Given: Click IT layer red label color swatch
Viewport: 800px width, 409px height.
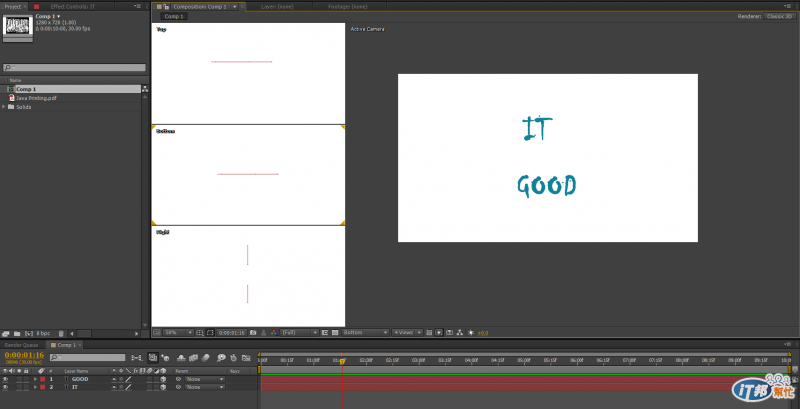Looking at the screenshot, I should coord(42,387).
